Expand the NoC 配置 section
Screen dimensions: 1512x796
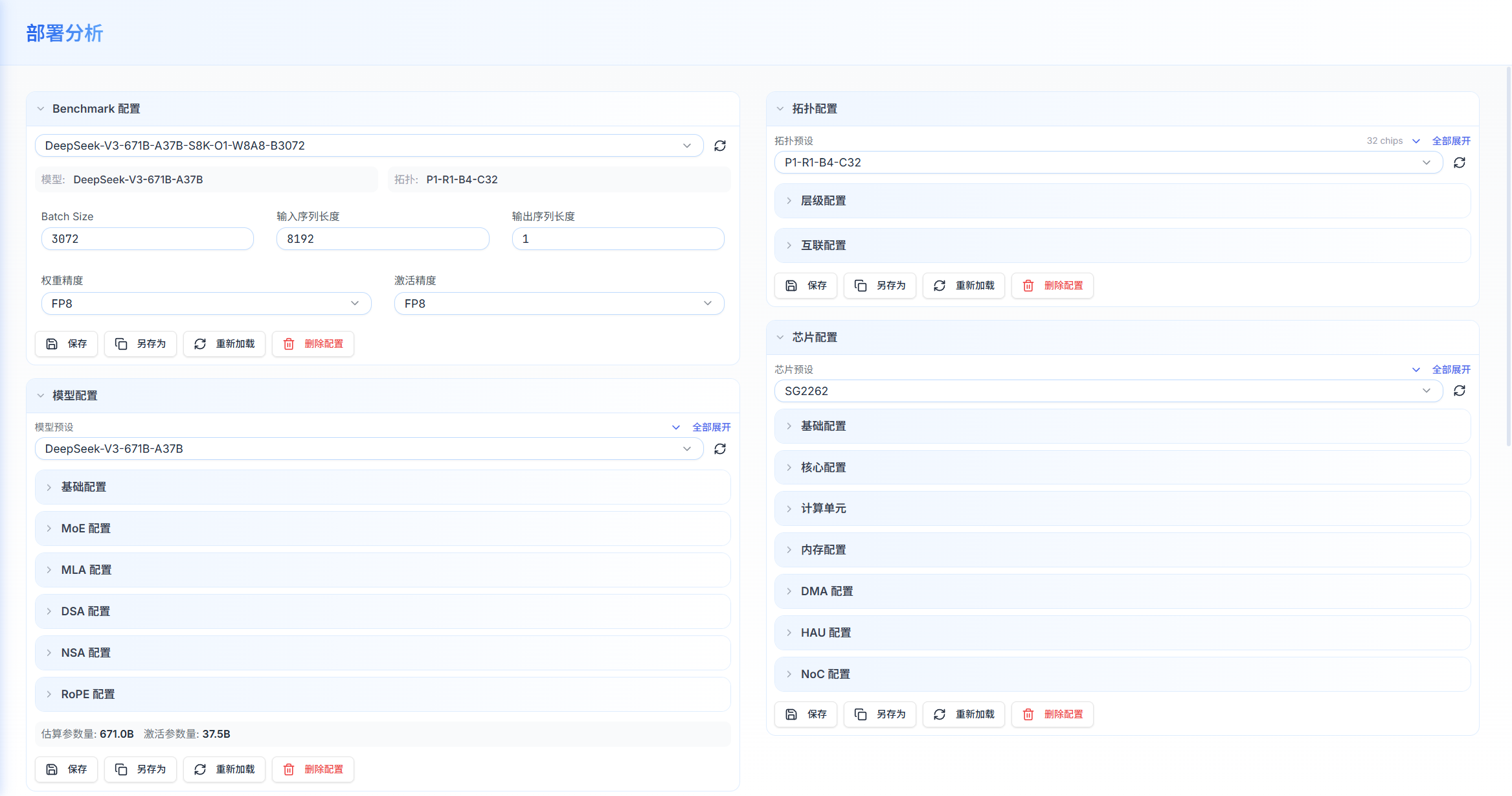(825, 674)
